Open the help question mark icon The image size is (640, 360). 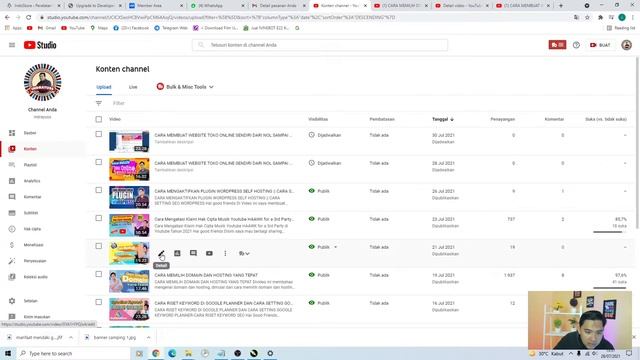[576, 45]
